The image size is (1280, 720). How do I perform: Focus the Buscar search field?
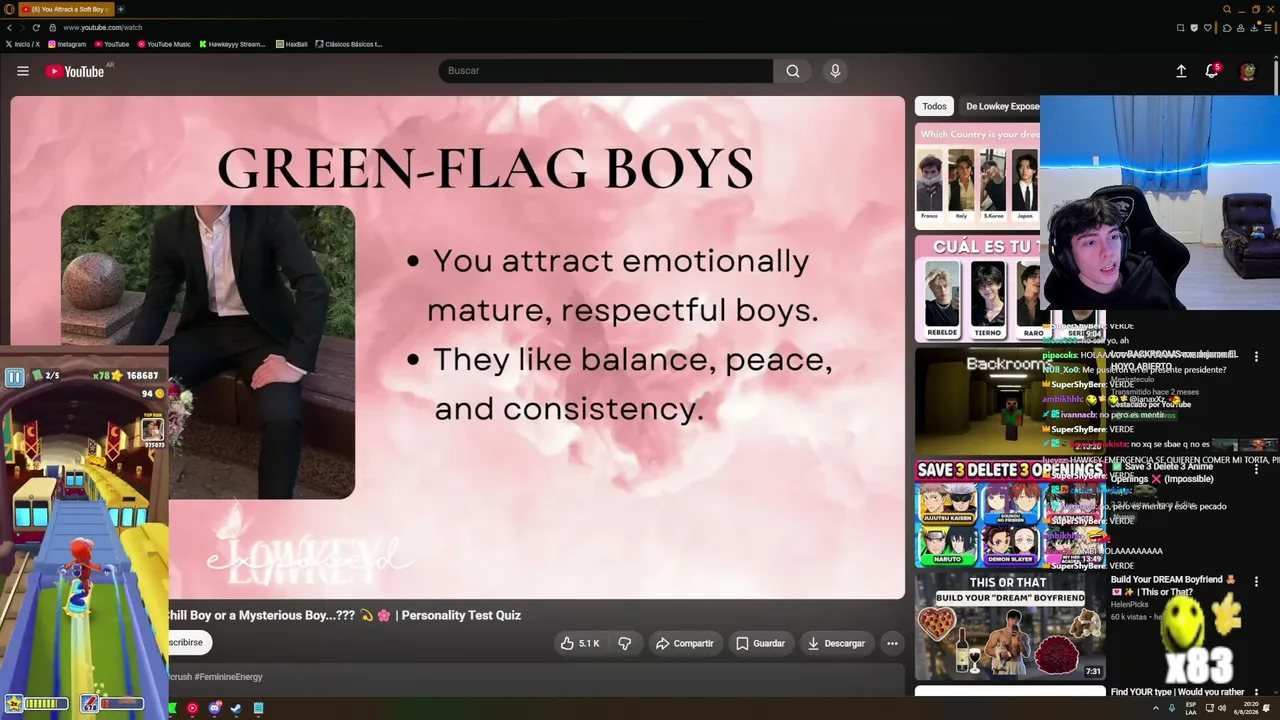(x=605, y=71)
